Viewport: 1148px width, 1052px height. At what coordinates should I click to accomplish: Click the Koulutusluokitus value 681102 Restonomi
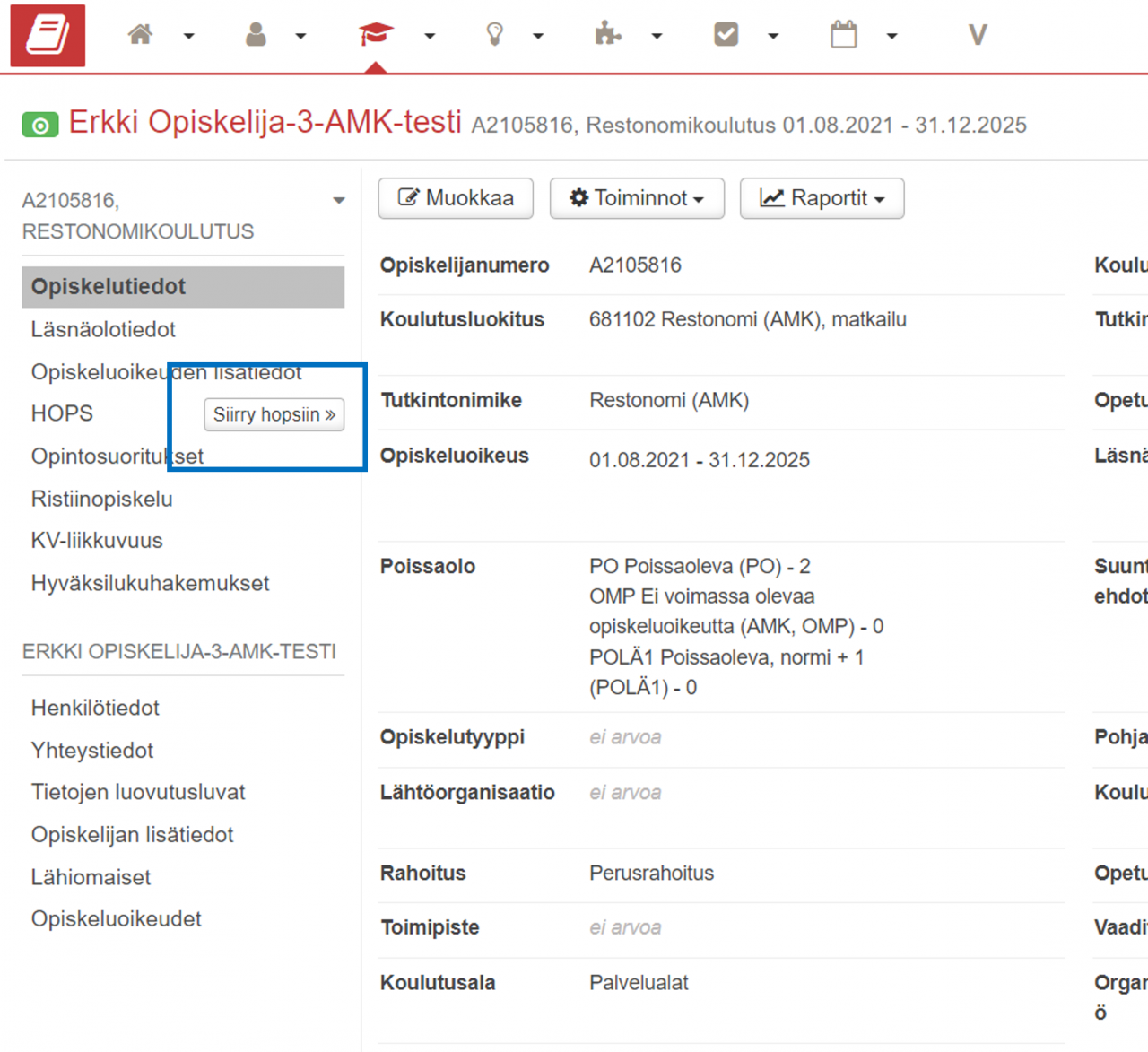pos(748,320)
